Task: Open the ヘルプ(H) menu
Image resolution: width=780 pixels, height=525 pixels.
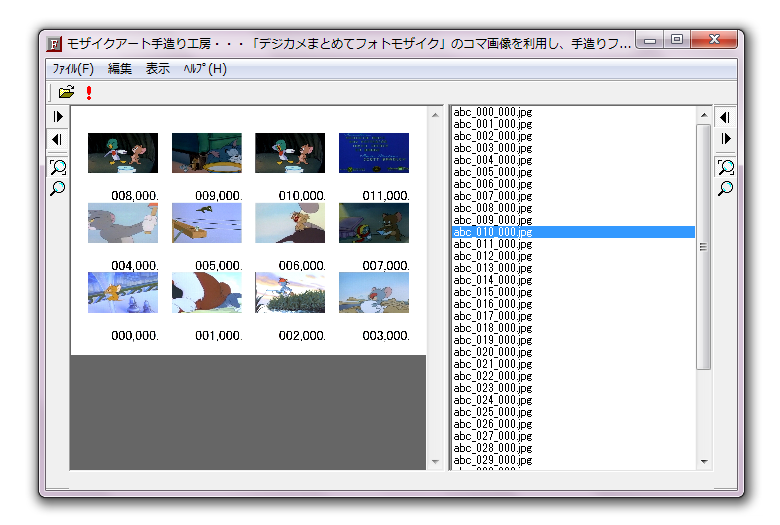Action: click(x=205, y=69)
